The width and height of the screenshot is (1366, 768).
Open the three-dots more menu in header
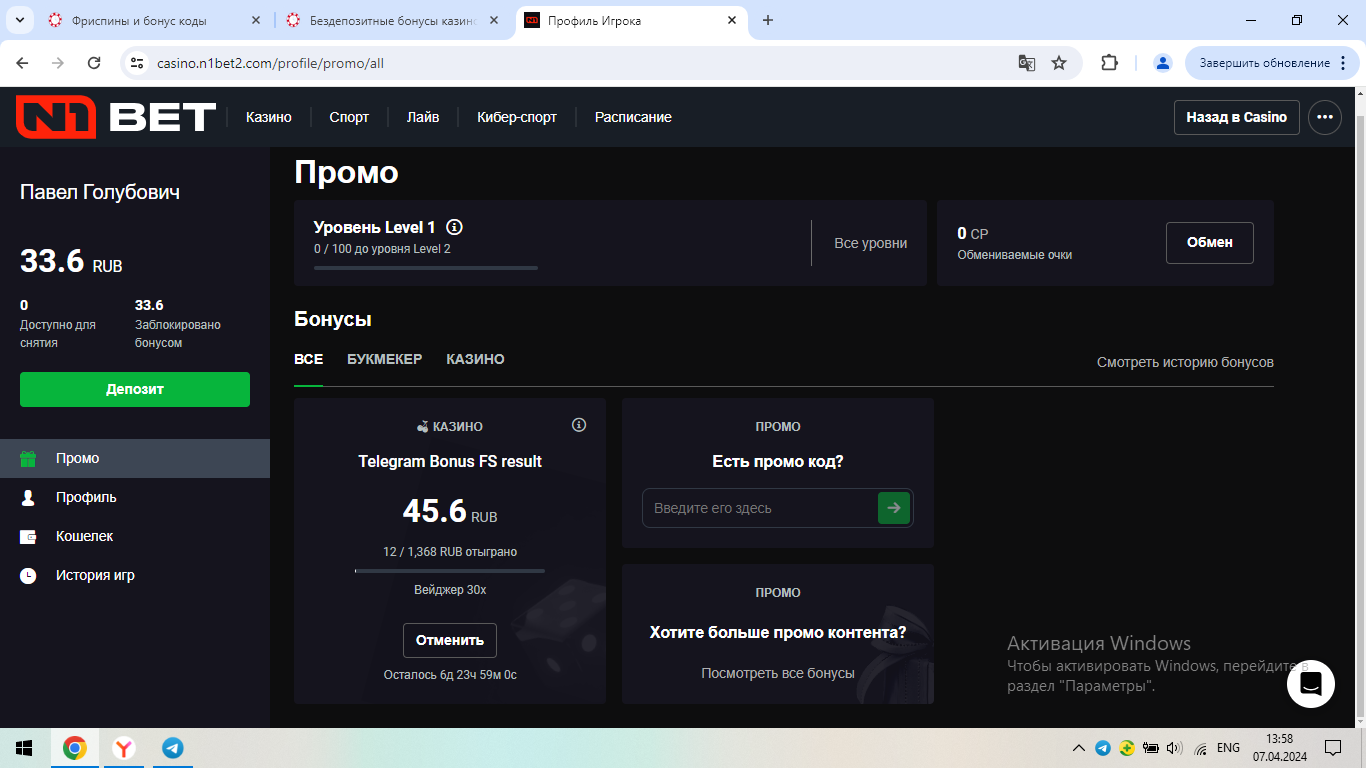tap(1325, 117)
